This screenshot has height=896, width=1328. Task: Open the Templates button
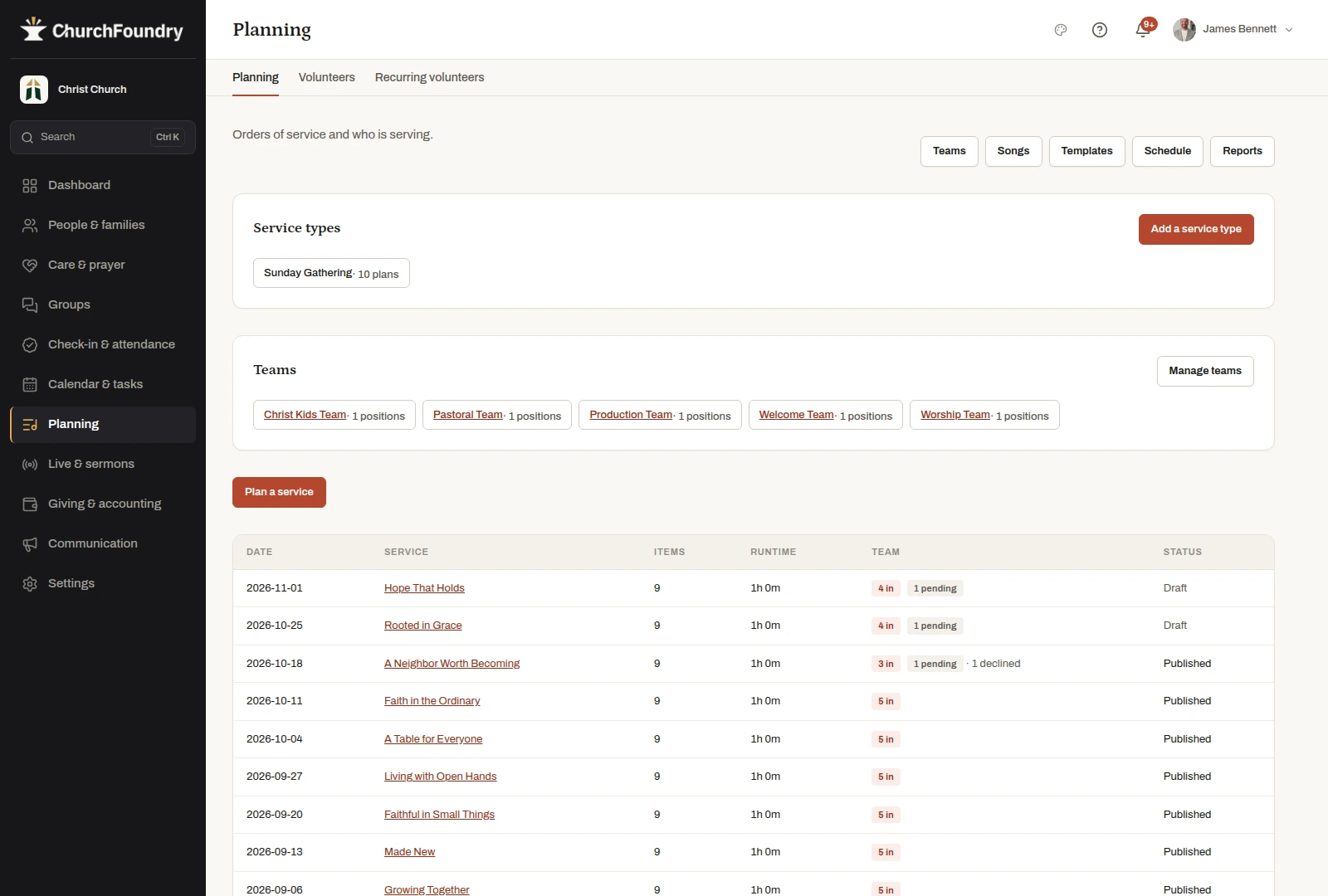[x=1087, y=151]
